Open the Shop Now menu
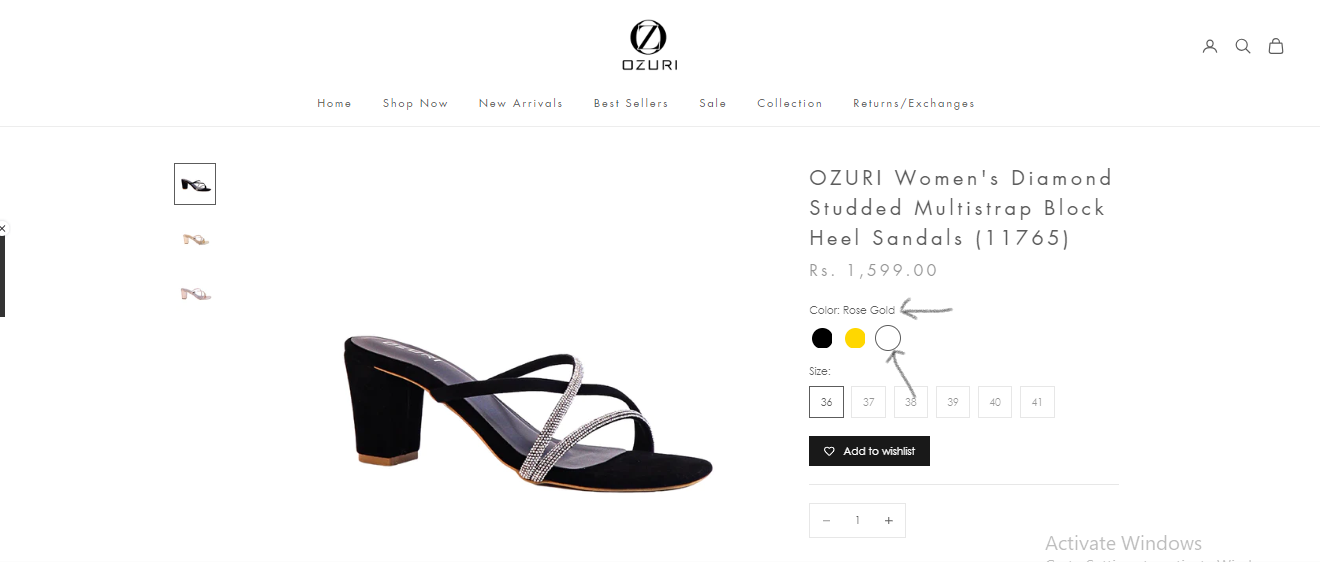Screen dimensions: 1320x562 click(x=415, y=103)
